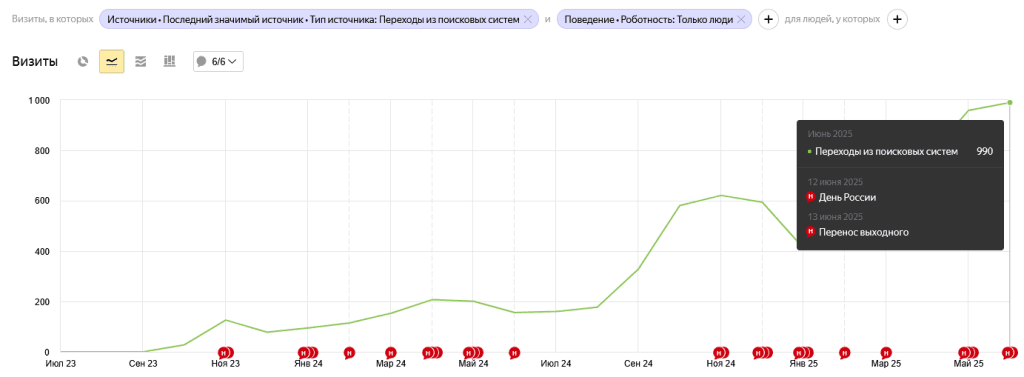Click the 'Визиты' chart title
1024x377 pixels.
pyautogui.click(x=35, y=61)
